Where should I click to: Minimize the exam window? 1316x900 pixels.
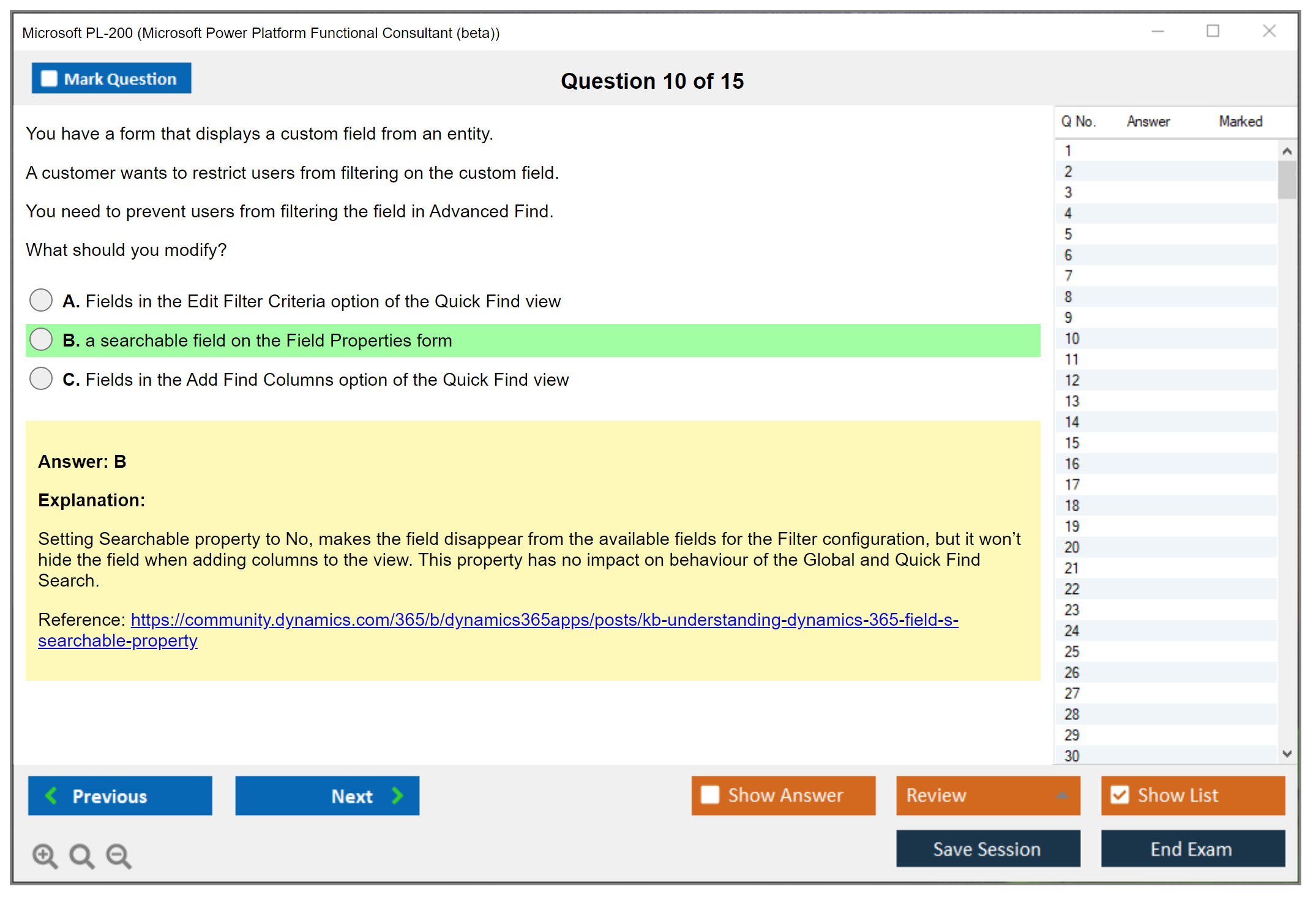1157,31
